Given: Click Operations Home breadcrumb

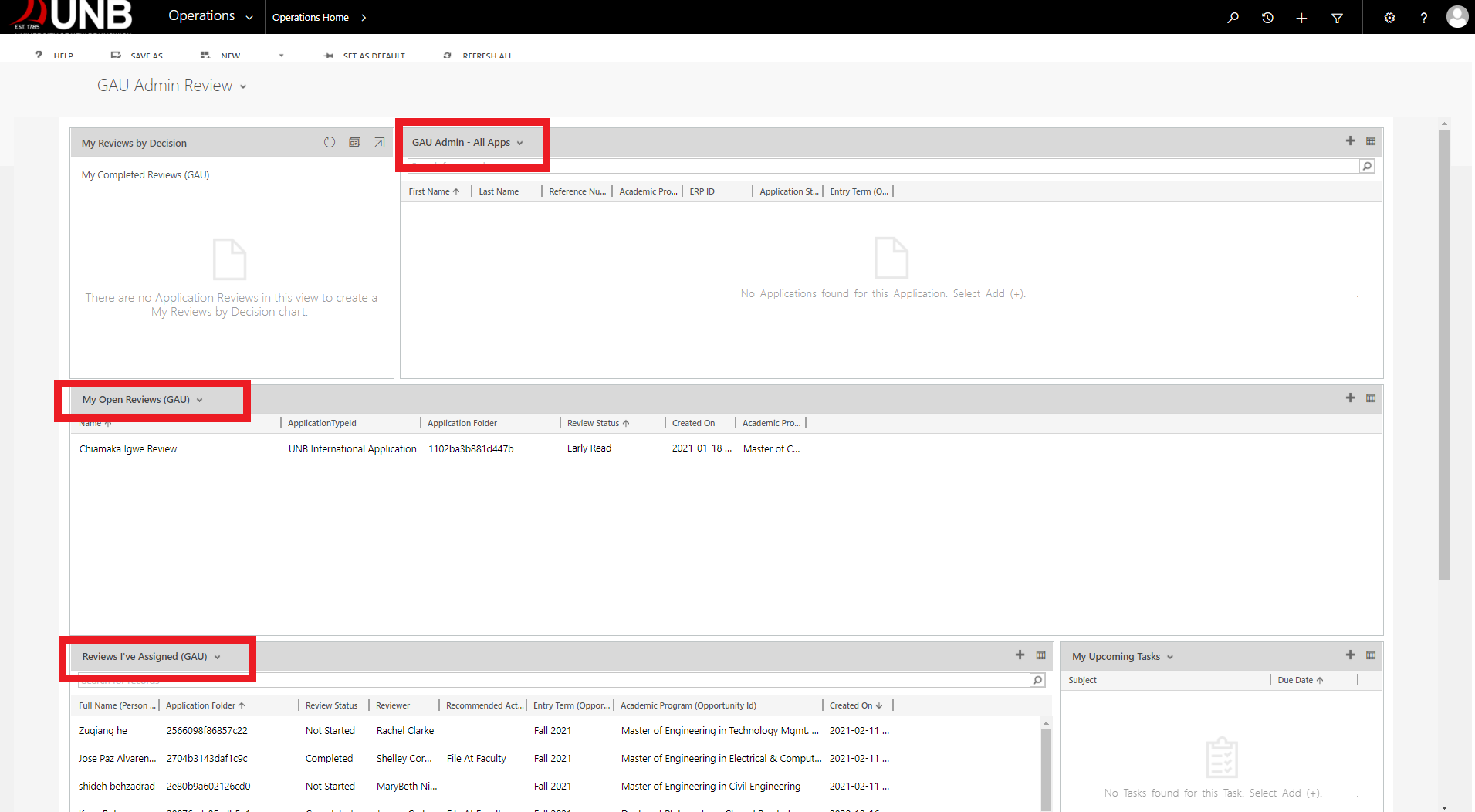Looking at the screenshot, I should (x=310, y=17).
